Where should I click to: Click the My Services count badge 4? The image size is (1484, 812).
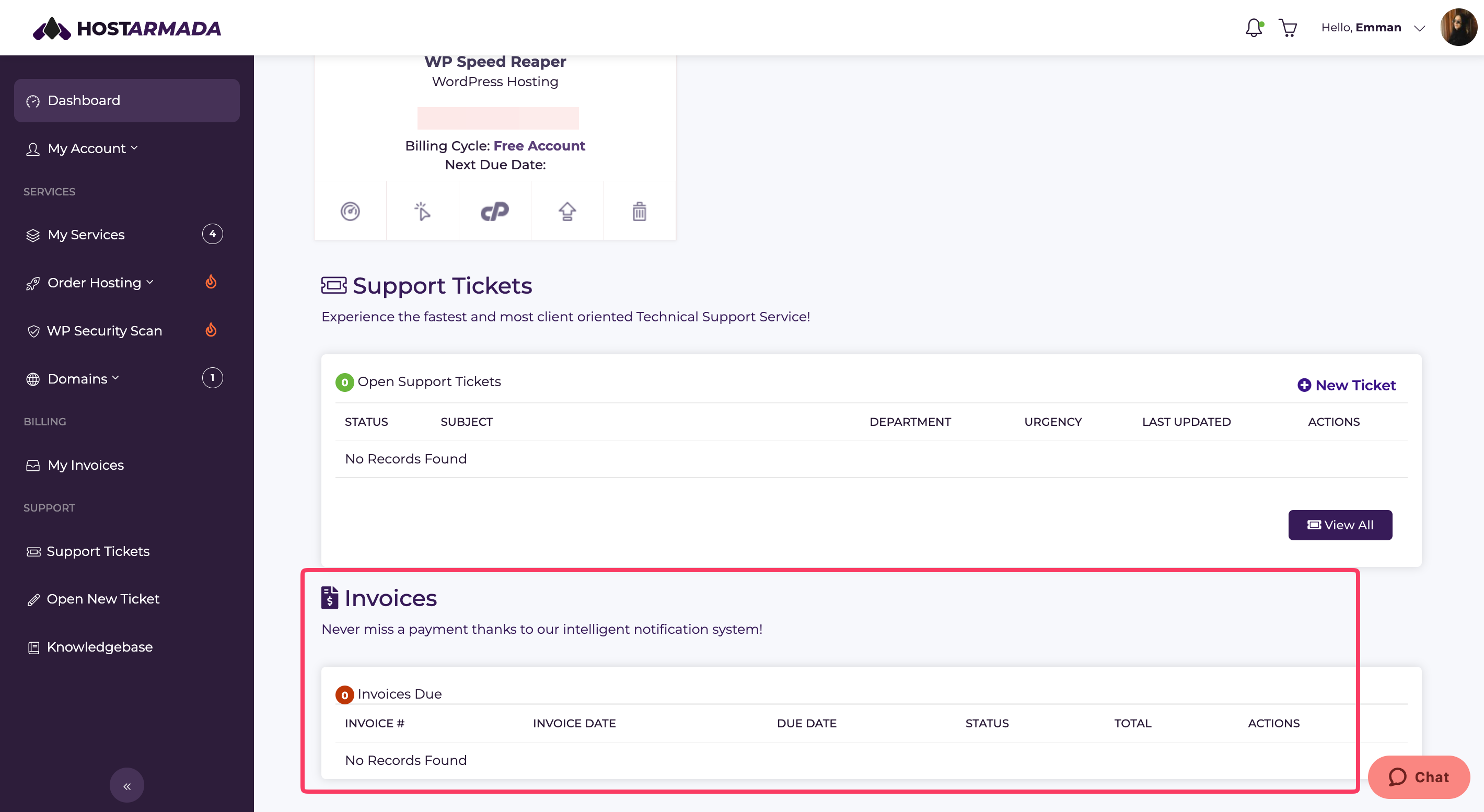point(213,234)
